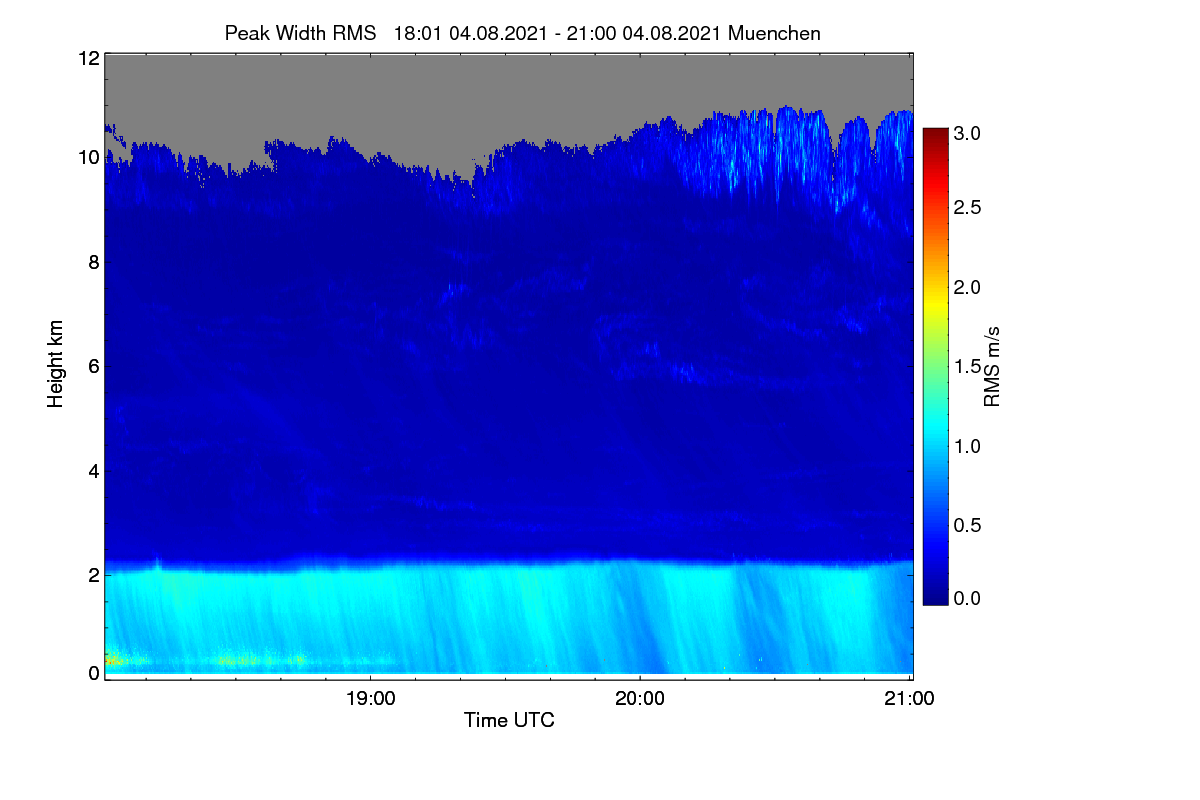Click the 'Muenchen' location text in the title
The height and width of the screenshot is (800, 1200).
coord(774,33)
